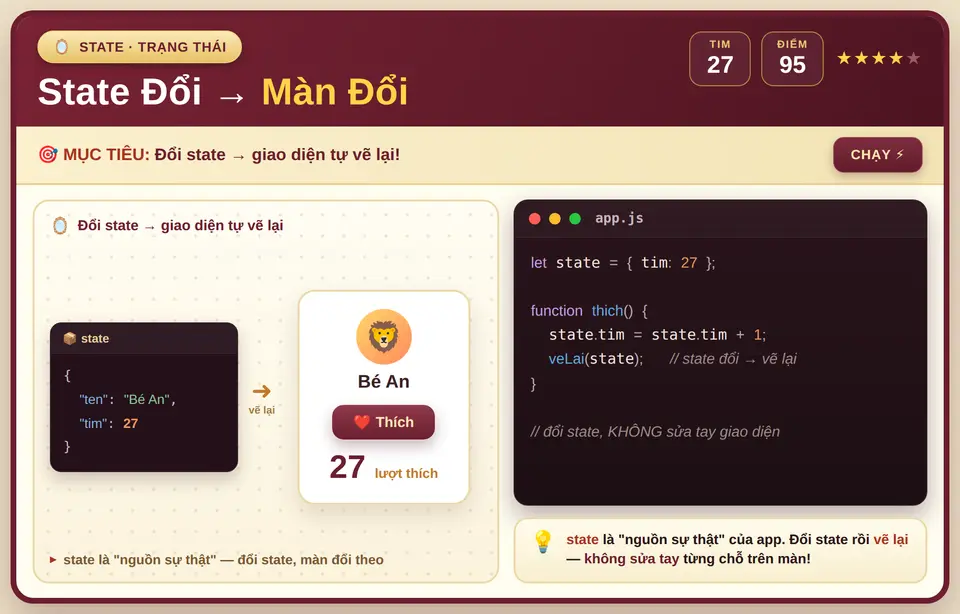960x614 pixels.
Task: Click the green dot in app.js window
Action: click(575, 219)
